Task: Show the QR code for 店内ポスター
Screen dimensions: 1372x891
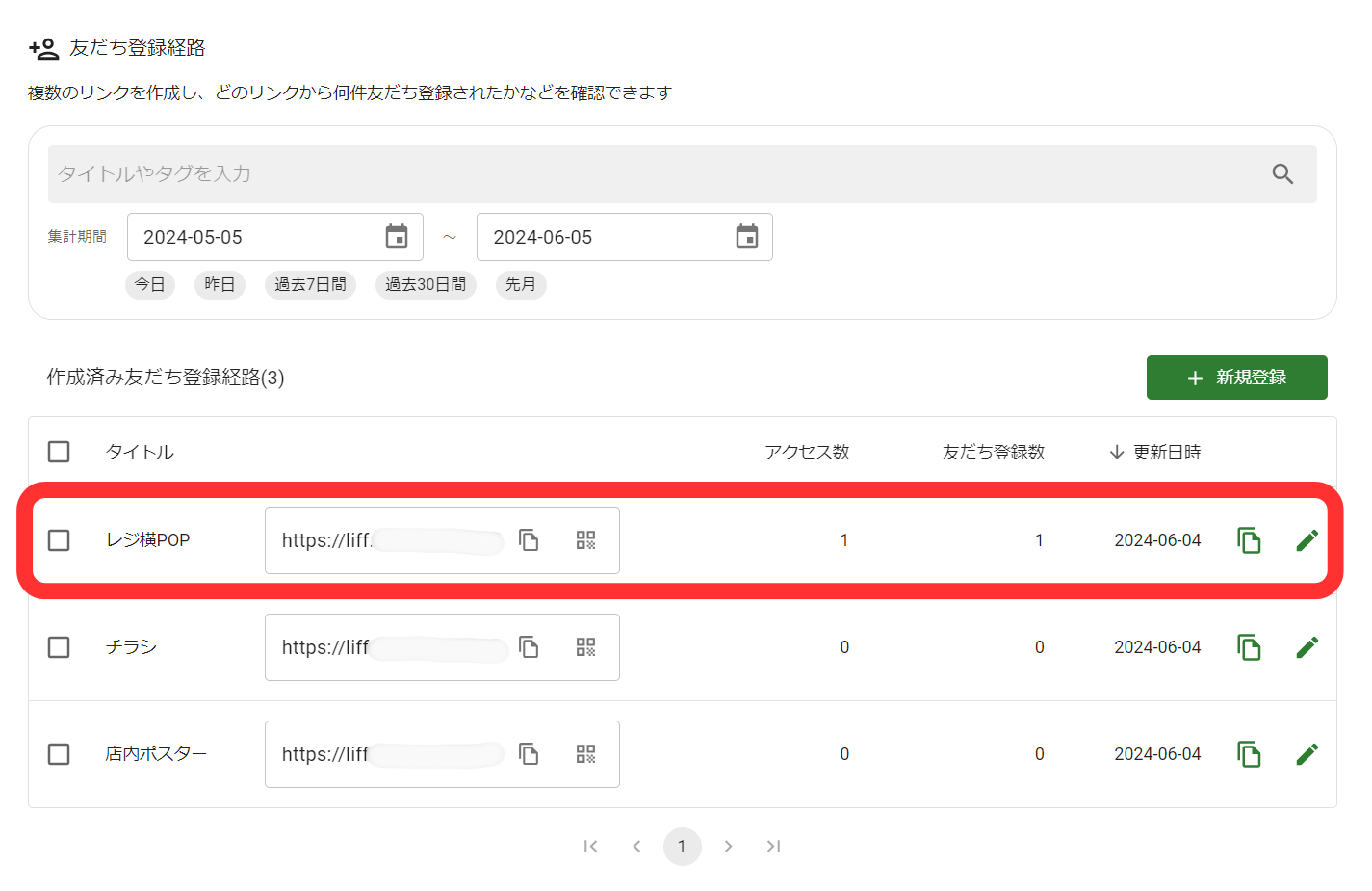Action: tap(585, 754)
